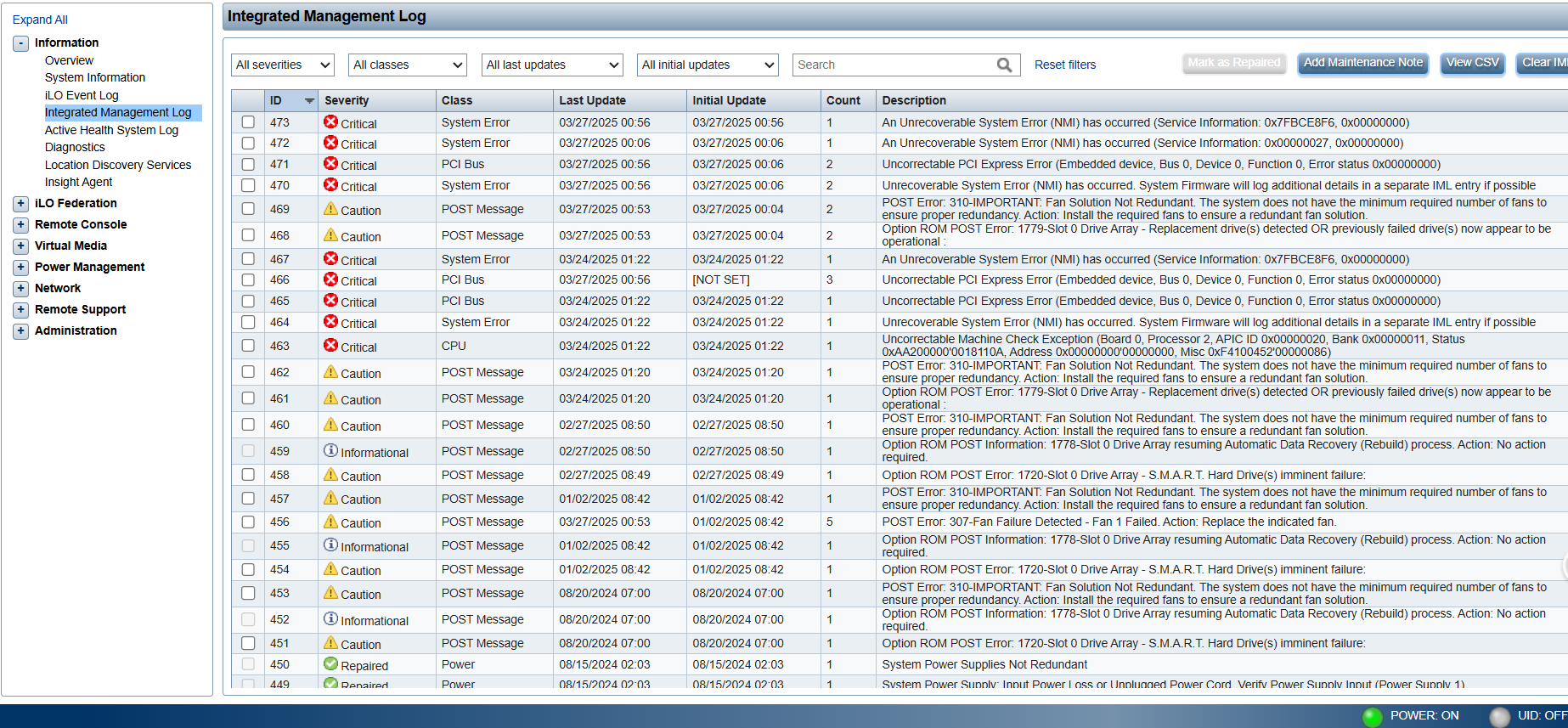Expand the Remote Console tree section
This screenshot has height=728, width=1568.
coord(21,225)
